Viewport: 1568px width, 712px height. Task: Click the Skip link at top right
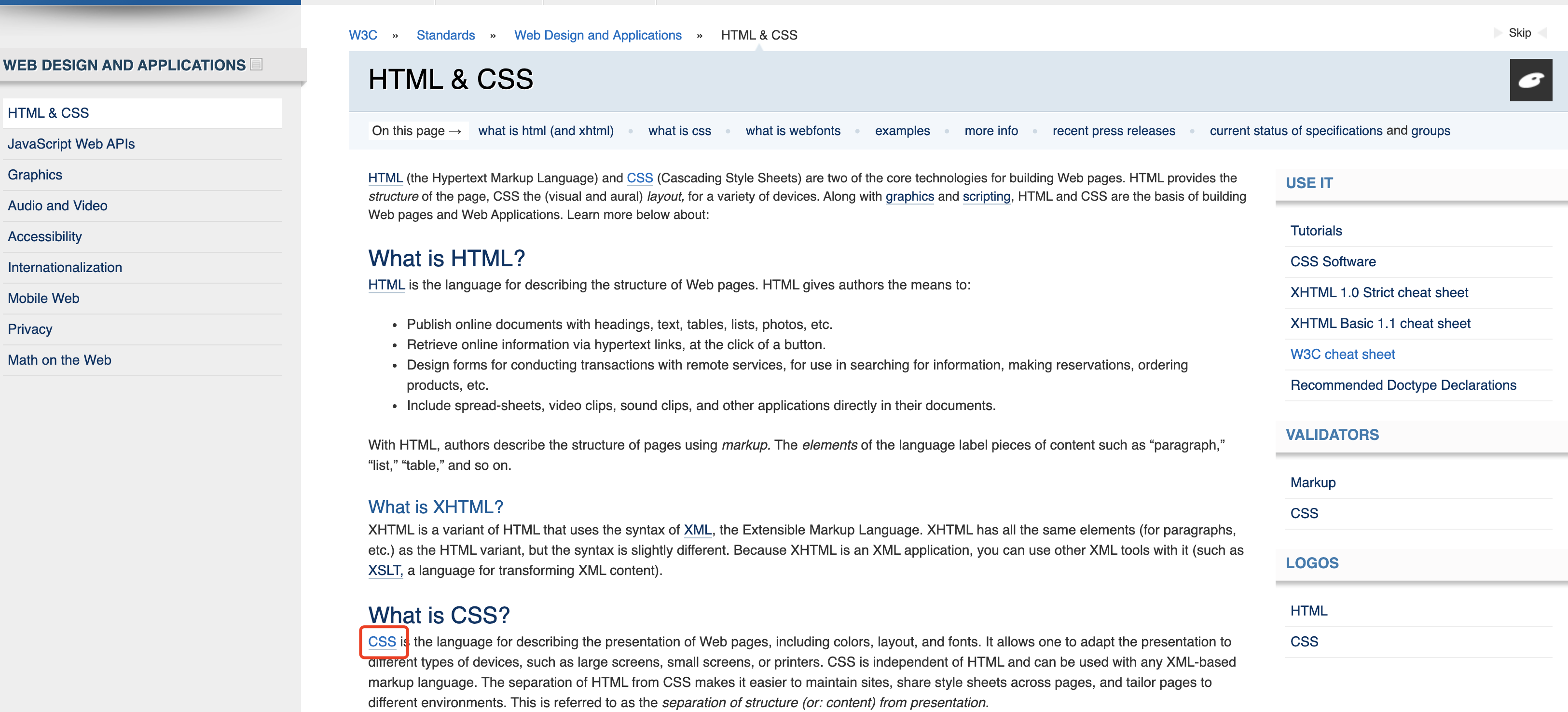click(1519, 33)
